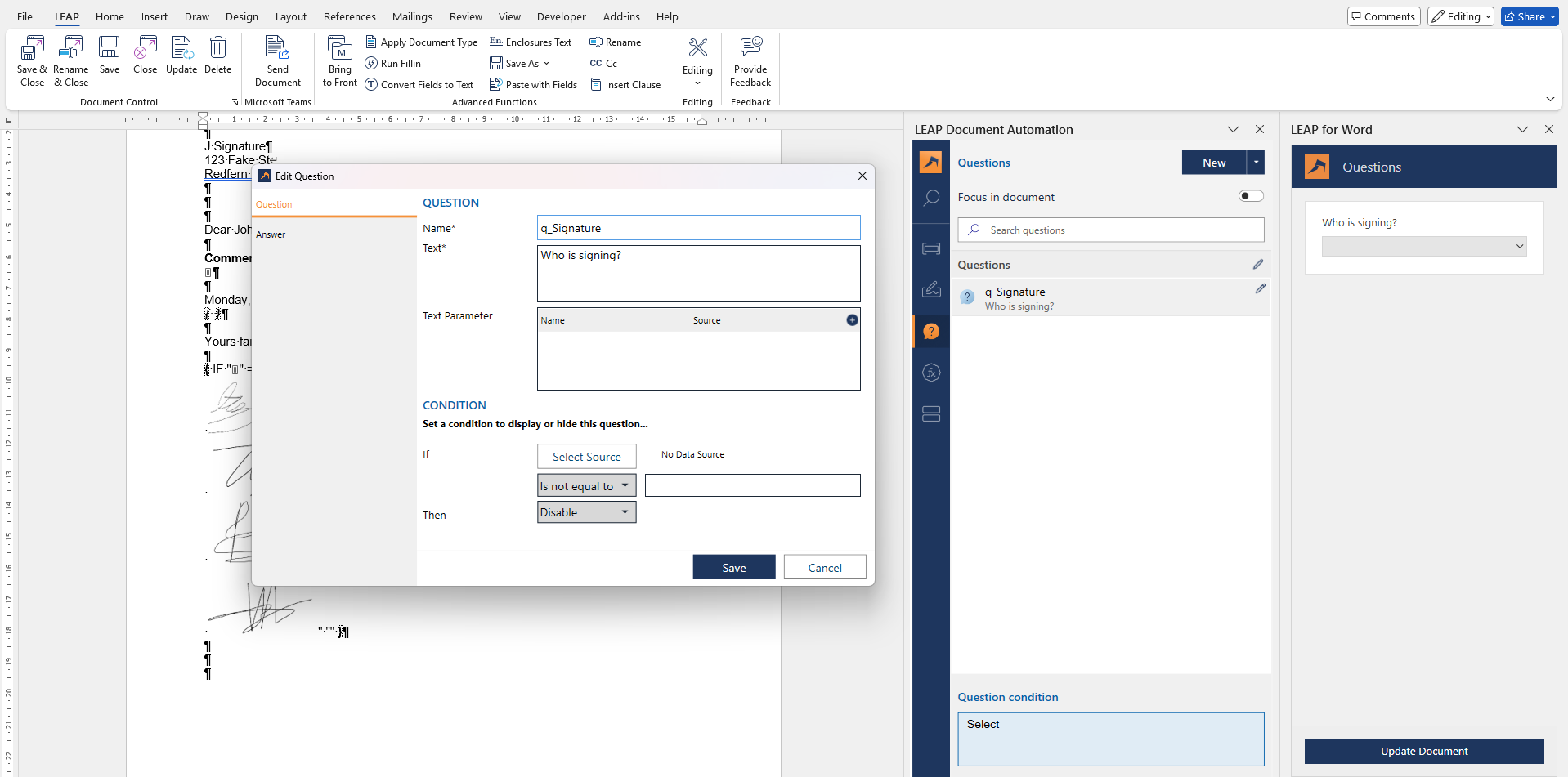The image size is (1568, 777).
Task: Add a text parameter with plus icon
Action: pos(852,320)
